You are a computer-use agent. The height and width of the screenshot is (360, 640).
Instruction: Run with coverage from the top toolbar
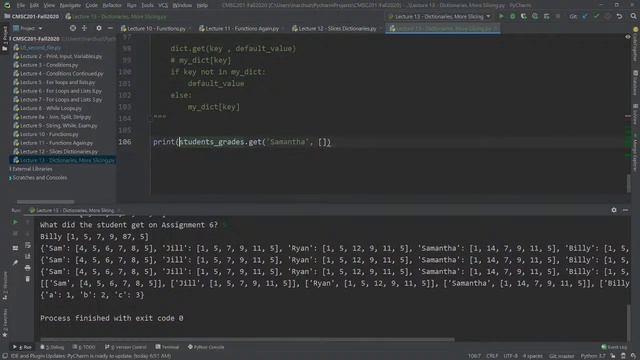[524, 16]
